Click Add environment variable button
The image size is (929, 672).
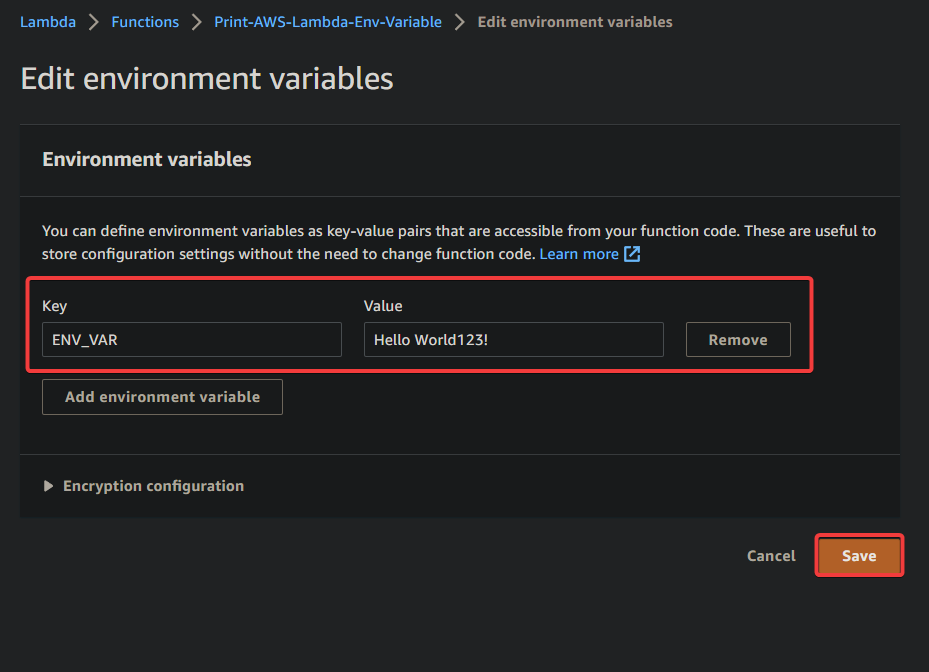(162, 397)
